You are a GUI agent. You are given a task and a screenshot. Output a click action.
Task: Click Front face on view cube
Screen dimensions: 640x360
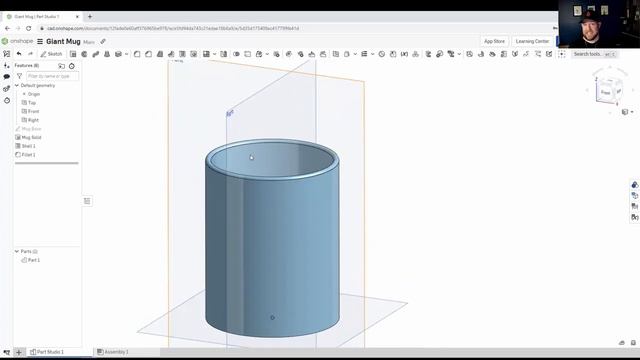click(x=605, y=92)
